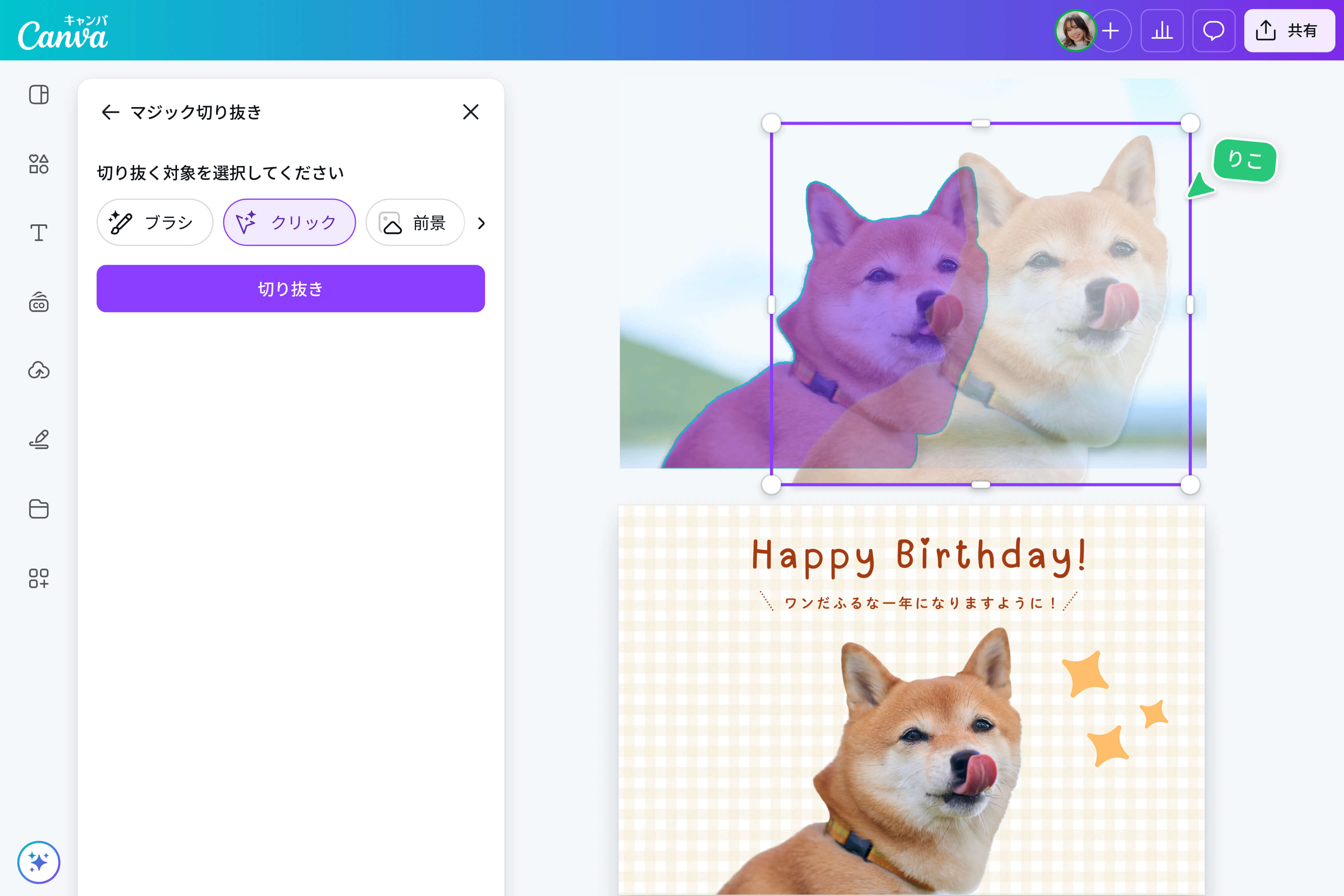
Task: View design insights chart
Action: (1162, 31)
